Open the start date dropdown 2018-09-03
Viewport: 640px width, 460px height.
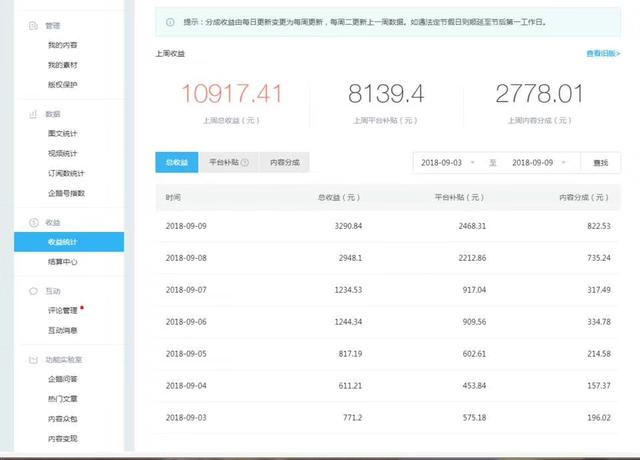[450, 162]
